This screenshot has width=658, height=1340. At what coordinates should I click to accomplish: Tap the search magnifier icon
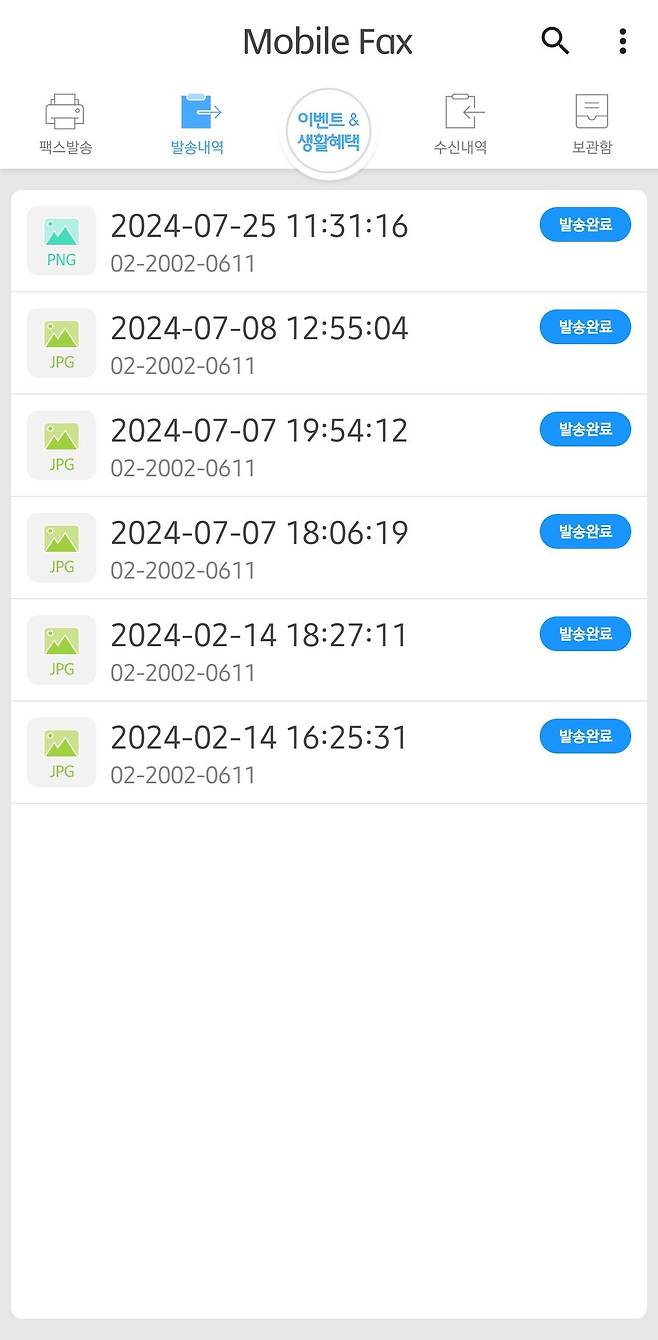[555, 41]
